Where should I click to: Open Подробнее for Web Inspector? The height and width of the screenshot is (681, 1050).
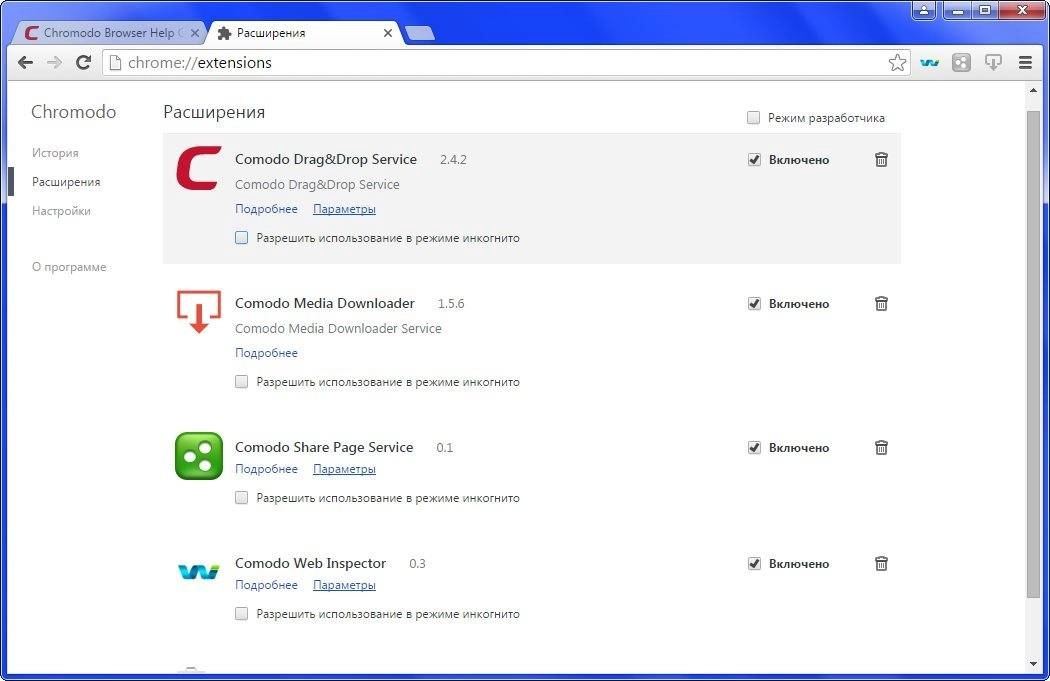point(266,585)
